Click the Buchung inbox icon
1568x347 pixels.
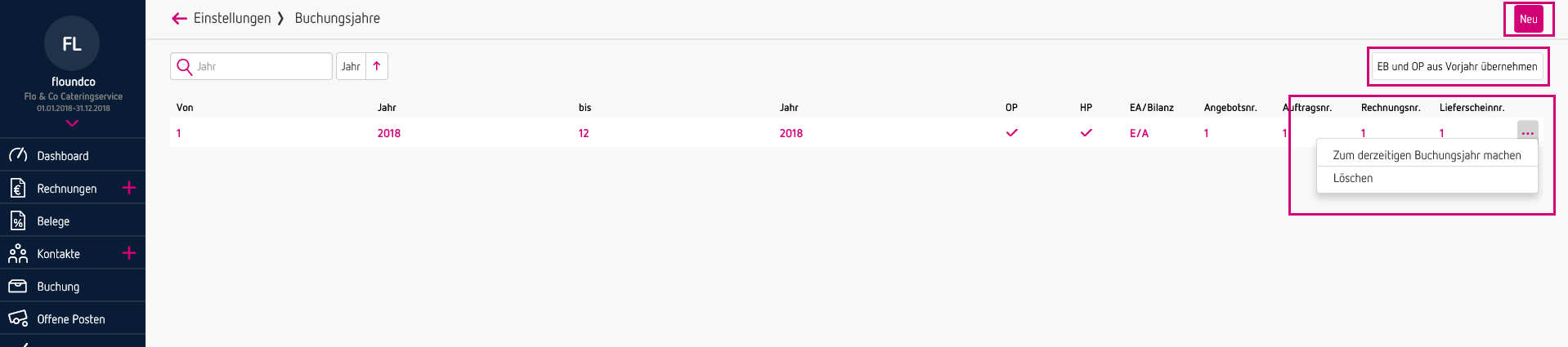[18, 287]
